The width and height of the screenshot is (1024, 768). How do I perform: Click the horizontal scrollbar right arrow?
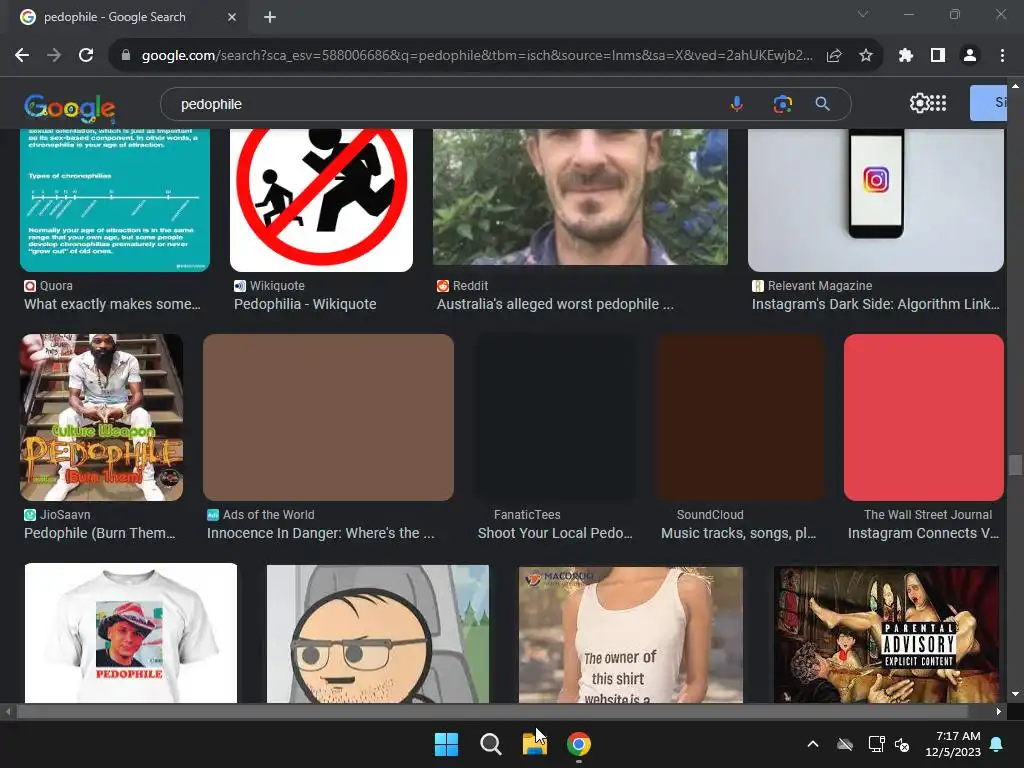[999, 711]
